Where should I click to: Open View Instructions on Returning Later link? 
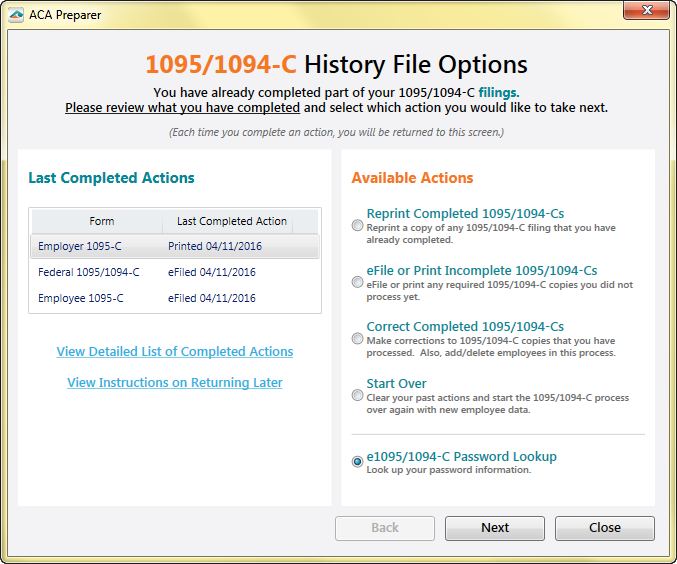tap(175, 383)
